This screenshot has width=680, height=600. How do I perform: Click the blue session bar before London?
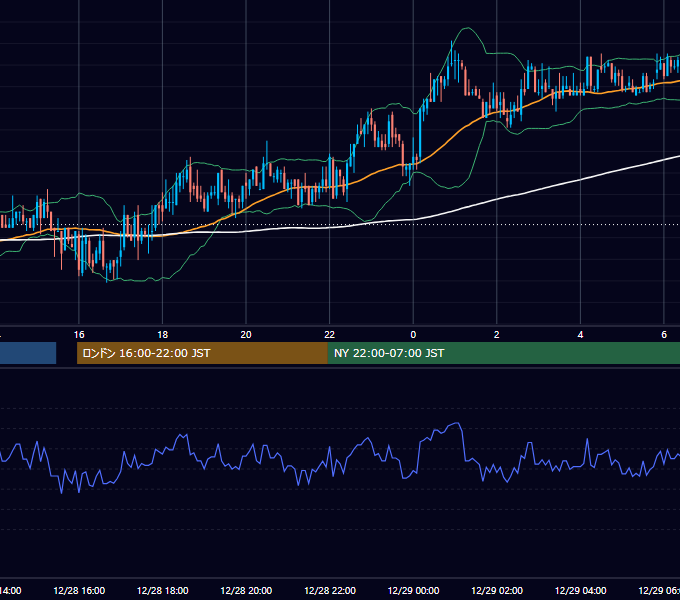pyautogui.click(x=28, y=353)
